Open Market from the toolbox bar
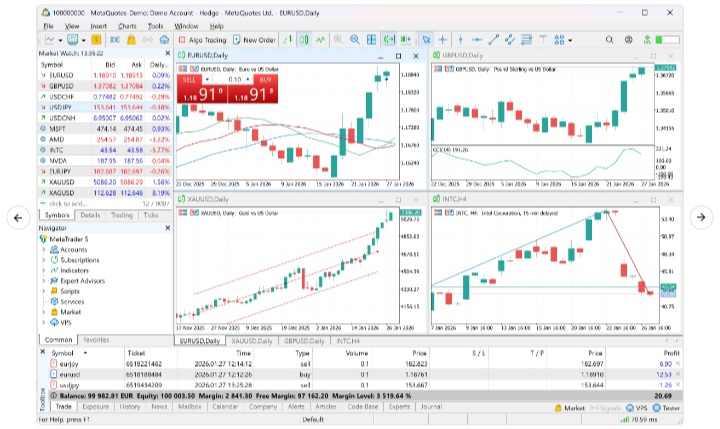 click(570, 408)
